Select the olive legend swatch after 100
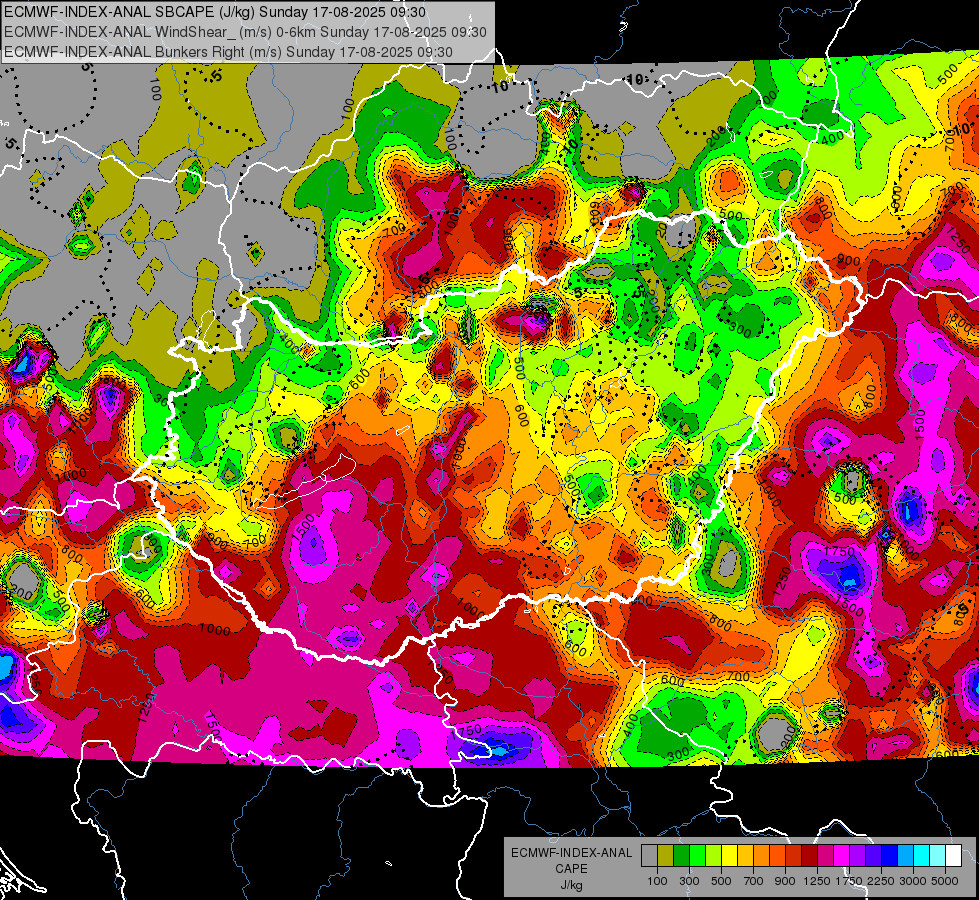The width and height of the screenshot is (979, 900). click(x=666, y=856)
